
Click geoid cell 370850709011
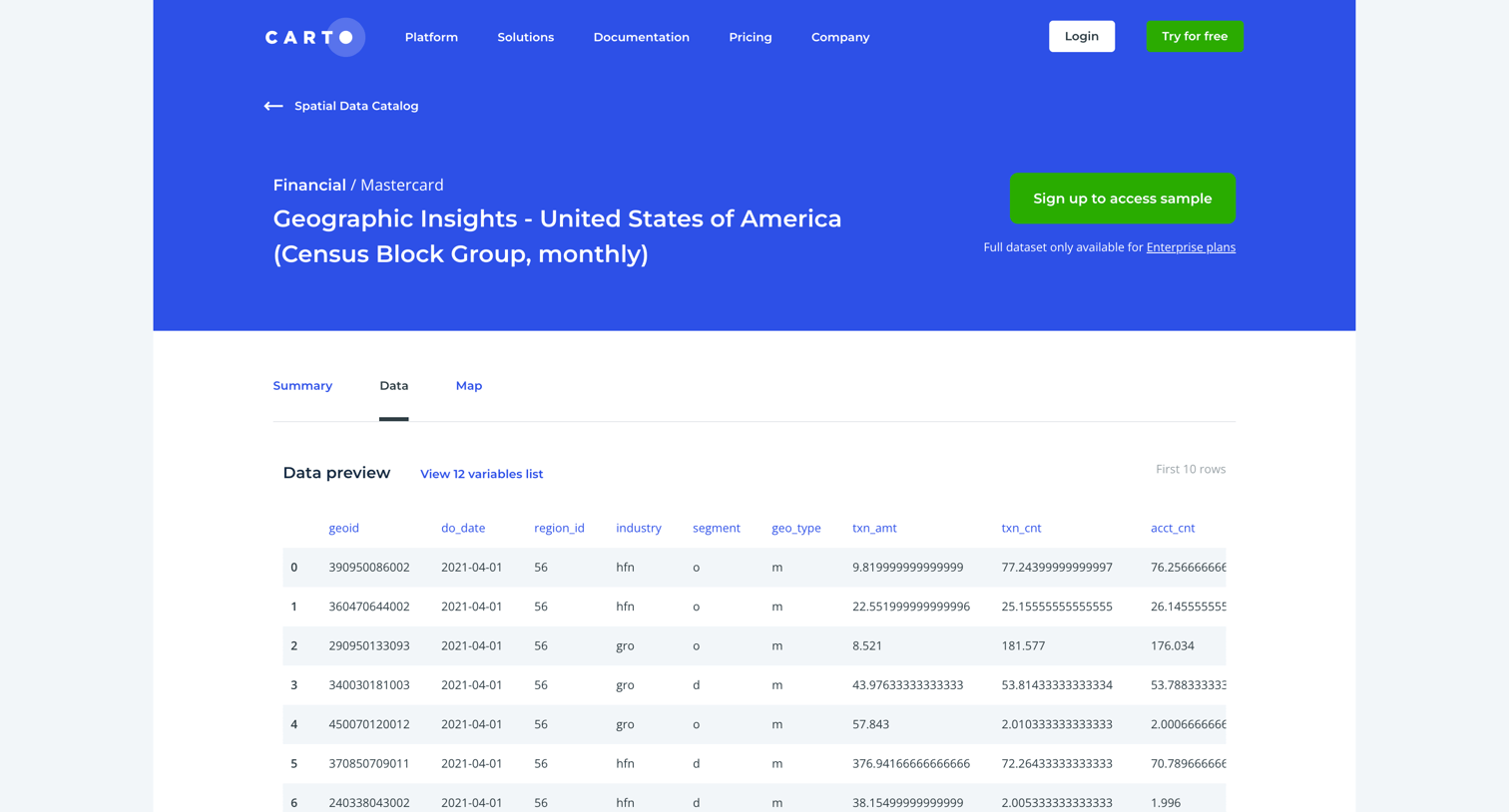pos(369,764)
